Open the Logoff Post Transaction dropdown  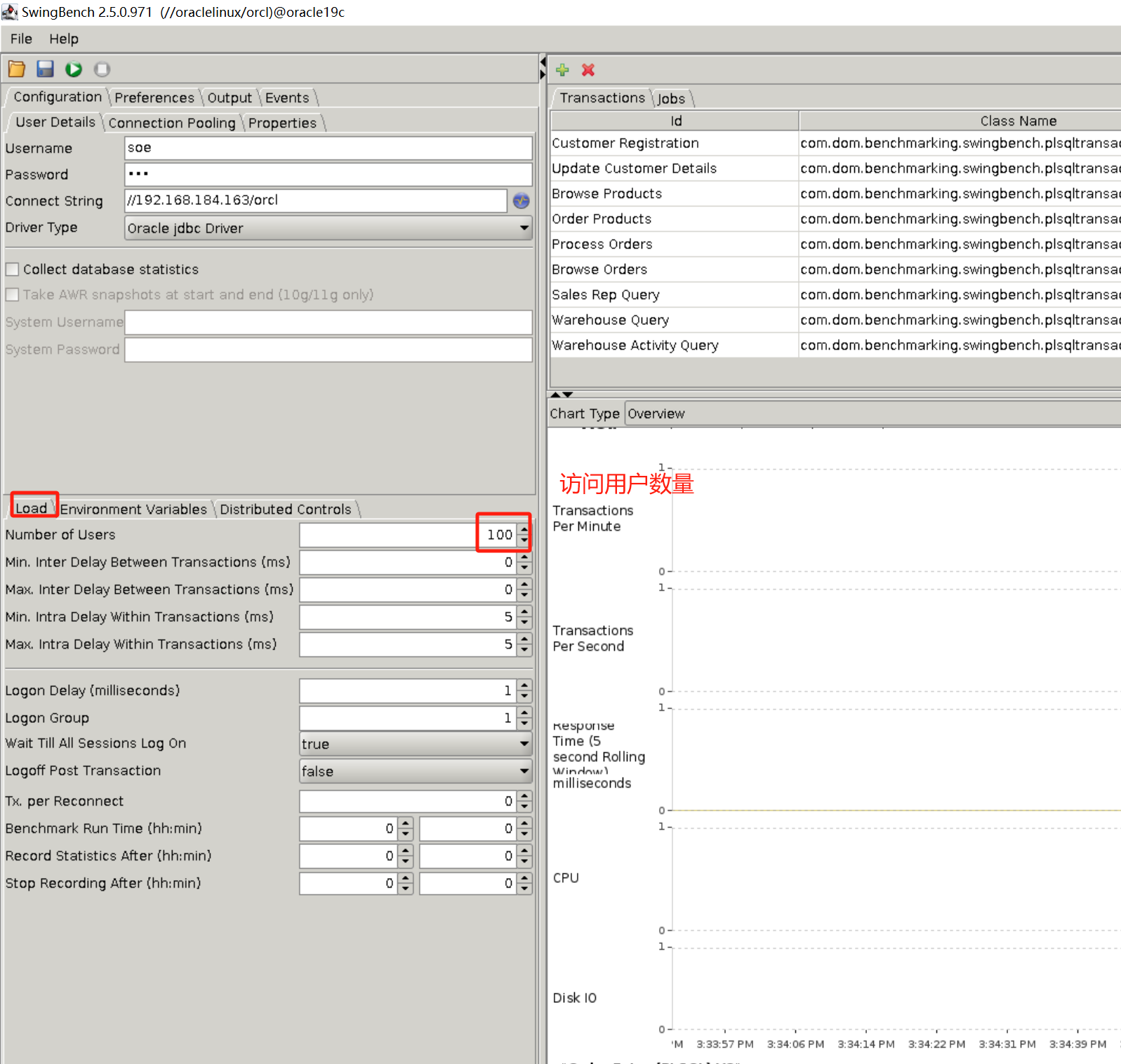(x=416, y=771)
